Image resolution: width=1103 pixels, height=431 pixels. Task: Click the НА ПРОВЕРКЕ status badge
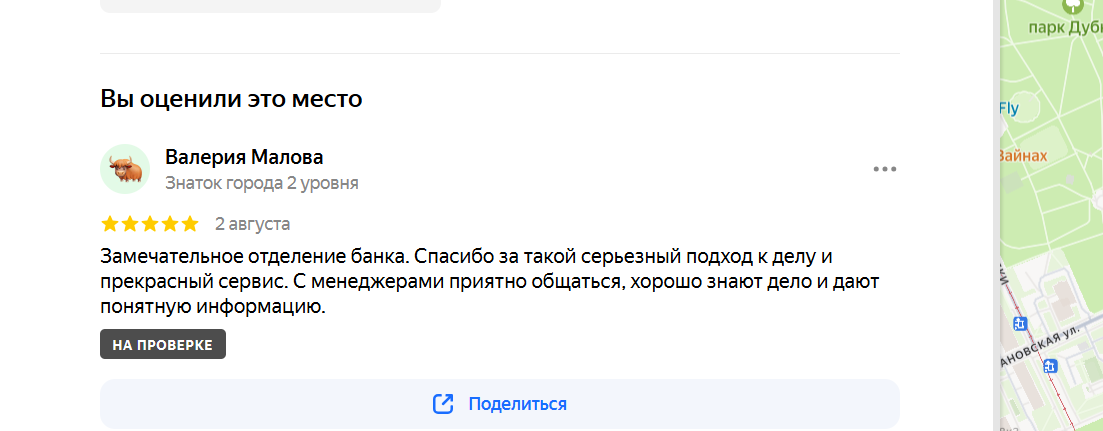162,345
